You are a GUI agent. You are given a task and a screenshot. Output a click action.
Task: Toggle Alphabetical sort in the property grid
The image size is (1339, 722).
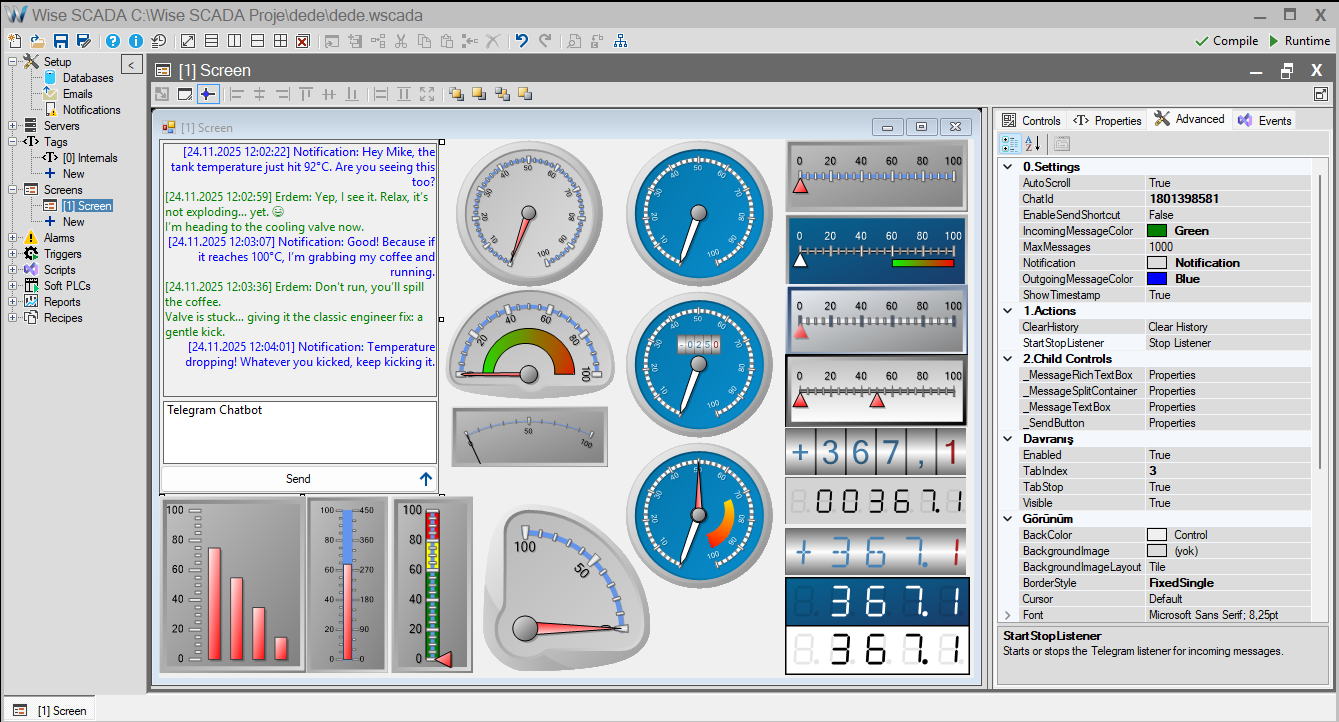click(1033, 144)
